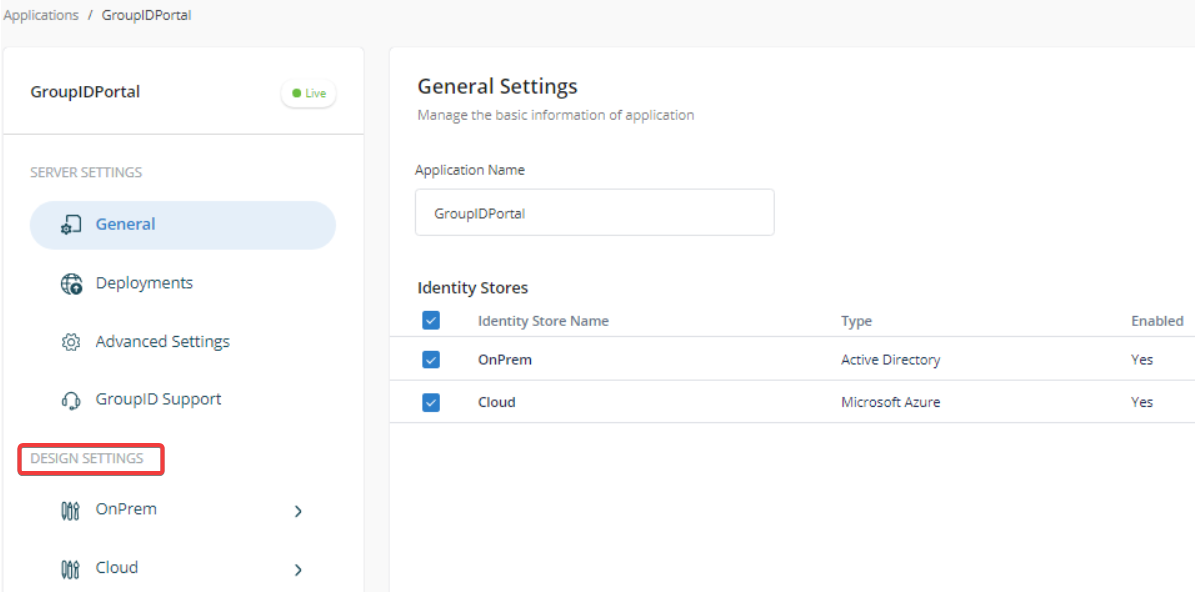The image size is (1195, 592).
Task: Click the General settings monitor icon
Action: [71, 225]
